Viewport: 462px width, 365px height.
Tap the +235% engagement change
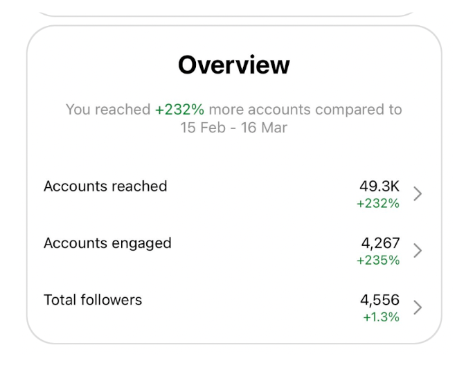click(378, 260)
